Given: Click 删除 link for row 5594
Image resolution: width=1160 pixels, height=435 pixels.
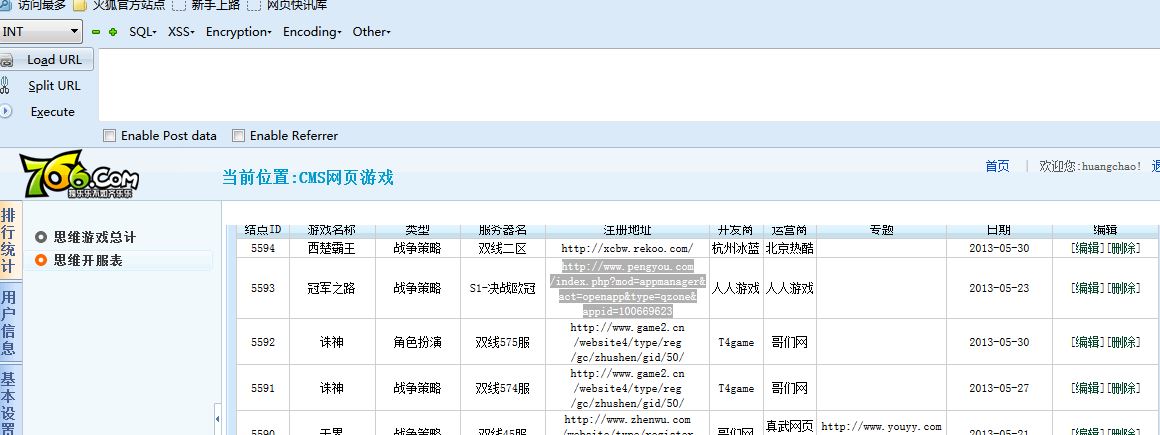Looking at the screenshot, I should coord(1122,248).
